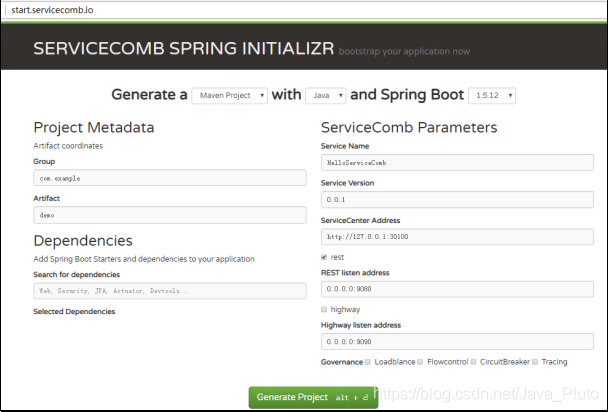608x412 pixels.
Task: Click the ServiceCenter Address input field
Action: (x=457, y=236)
